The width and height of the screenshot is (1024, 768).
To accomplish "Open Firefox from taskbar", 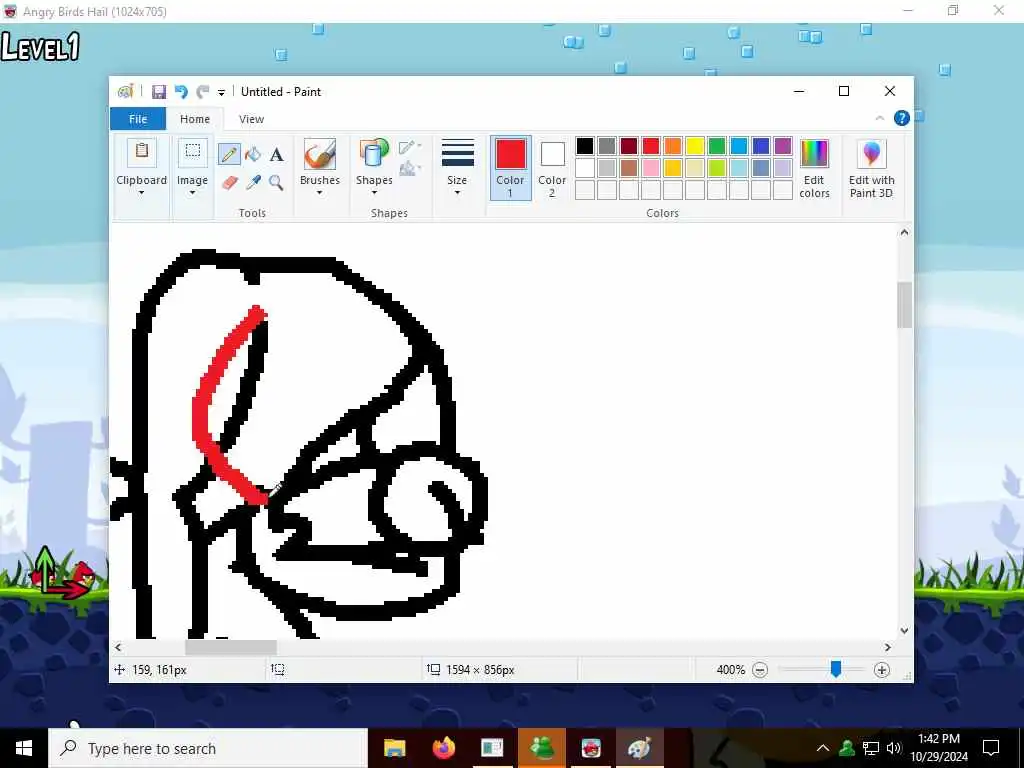I will tap(443, 748).
